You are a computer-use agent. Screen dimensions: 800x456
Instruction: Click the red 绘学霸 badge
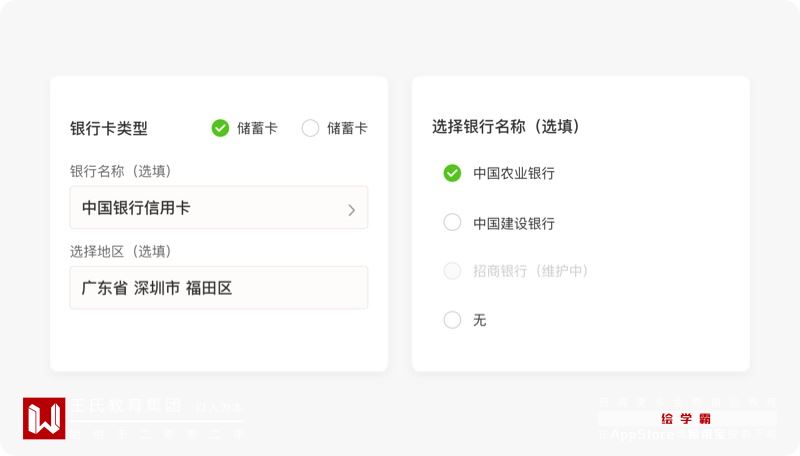[x=686, y=418]
